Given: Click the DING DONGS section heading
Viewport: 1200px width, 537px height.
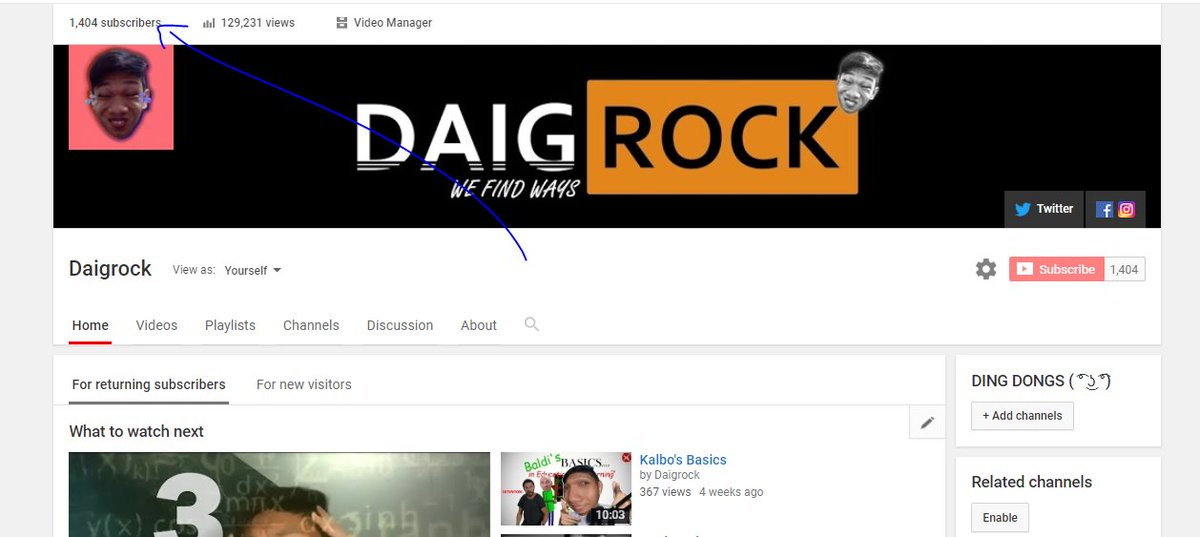Looking at the screenshot, I should click(1041, 381).
